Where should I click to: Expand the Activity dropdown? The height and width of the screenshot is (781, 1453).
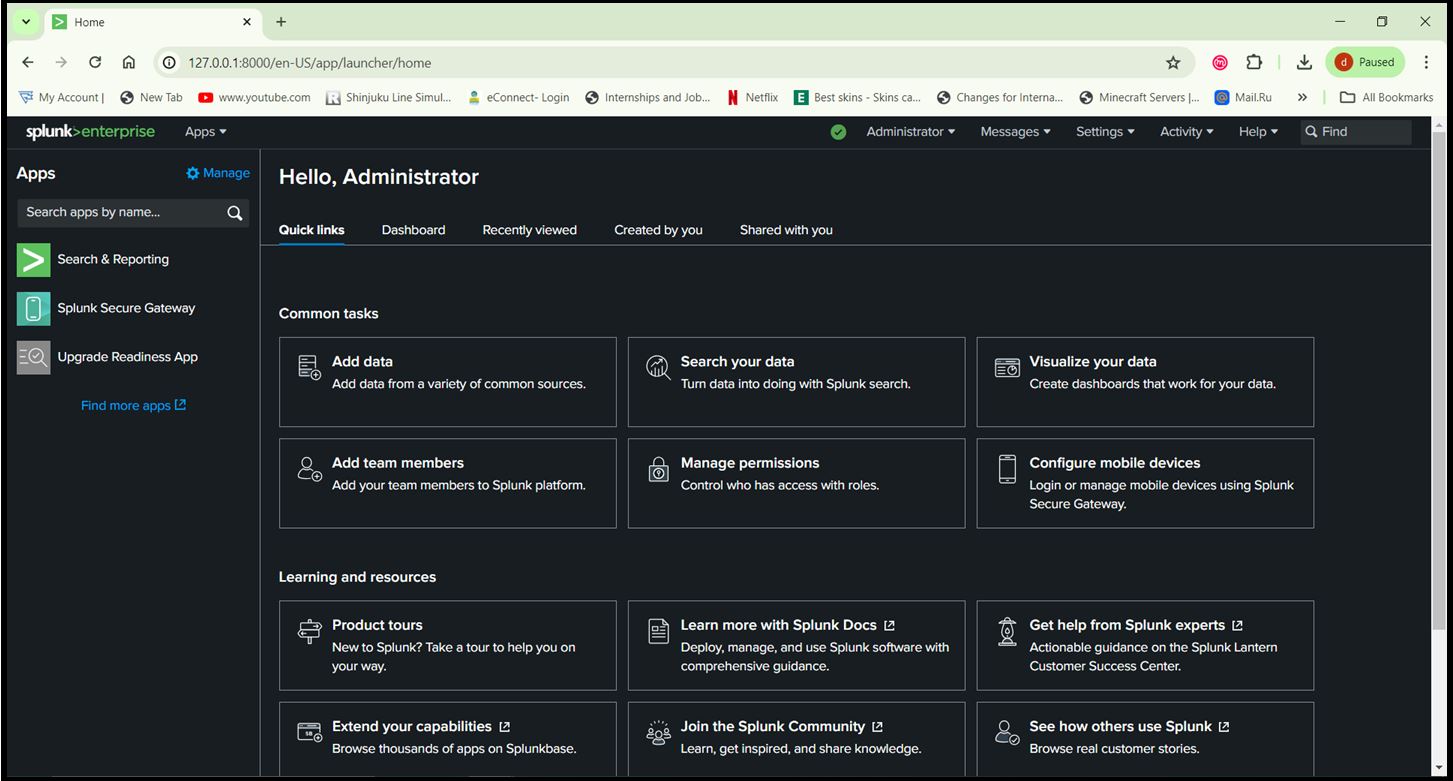[x=1185, y=131]
